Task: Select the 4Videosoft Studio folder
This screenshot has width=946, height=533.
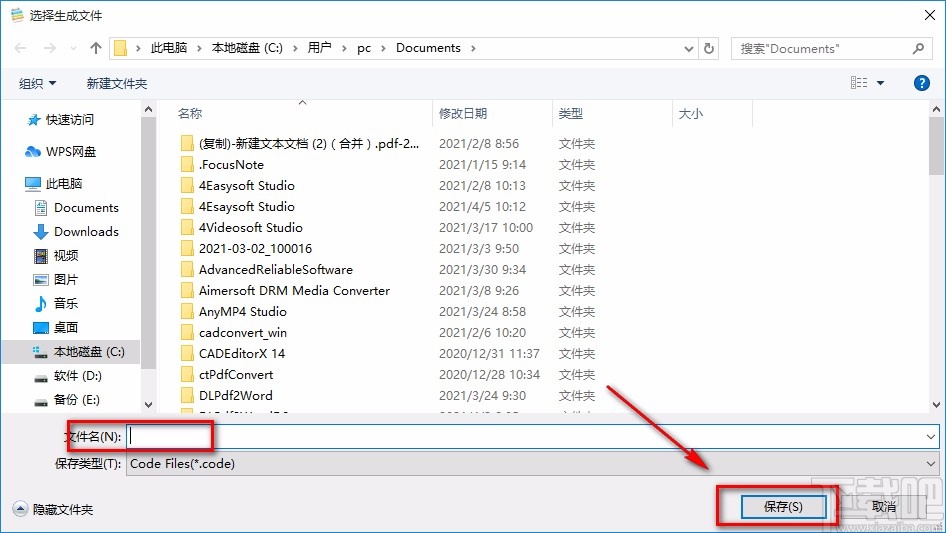Action: coord(250,228)
